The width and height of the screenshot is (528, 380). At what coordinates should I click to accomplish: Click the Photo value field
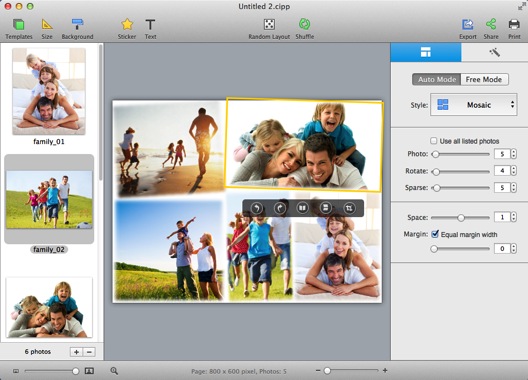[x=502, y=154]
